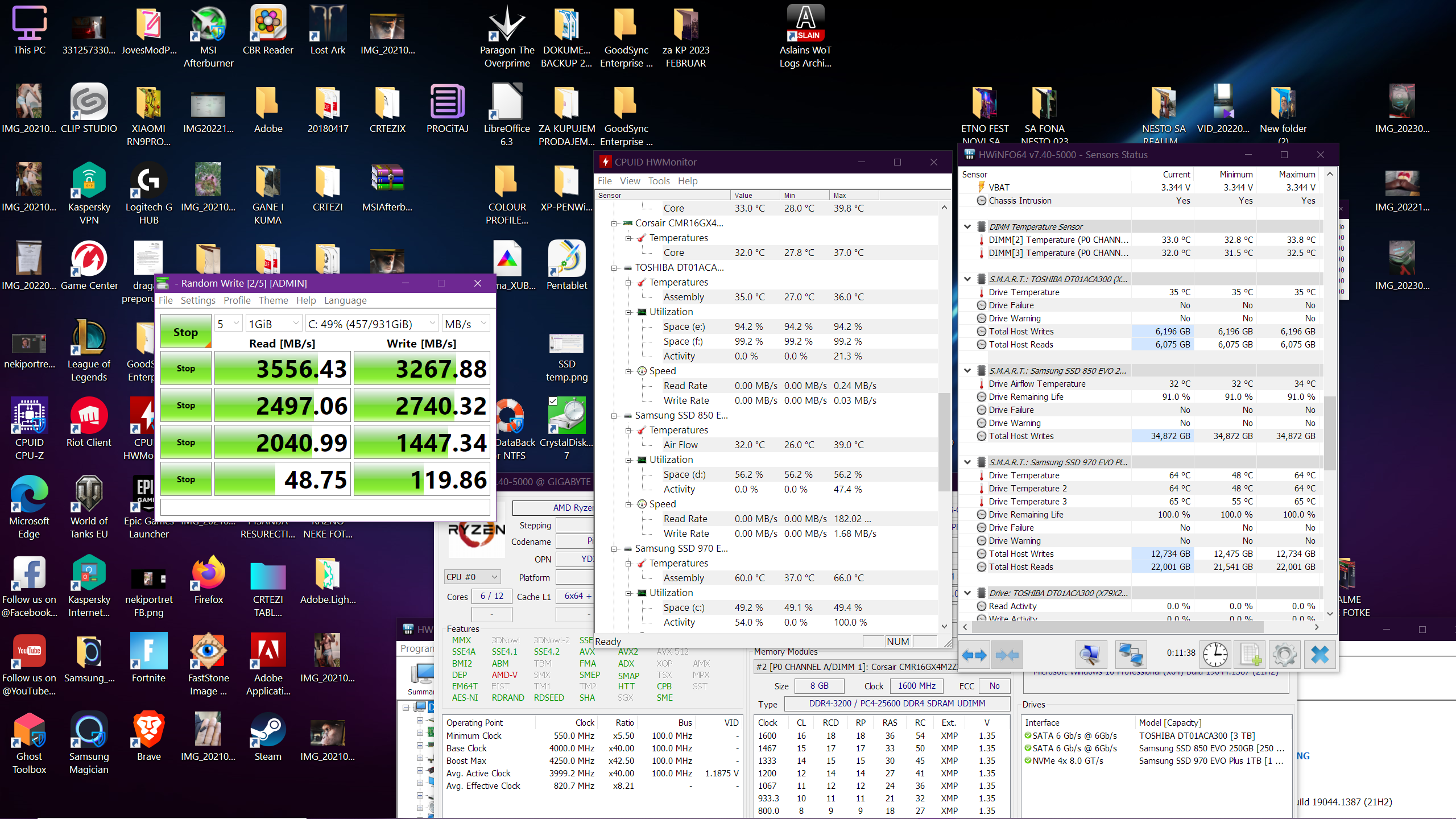
Task: Click MSI Afterburner icon on desktop
Action: click(x=206, y=27)
